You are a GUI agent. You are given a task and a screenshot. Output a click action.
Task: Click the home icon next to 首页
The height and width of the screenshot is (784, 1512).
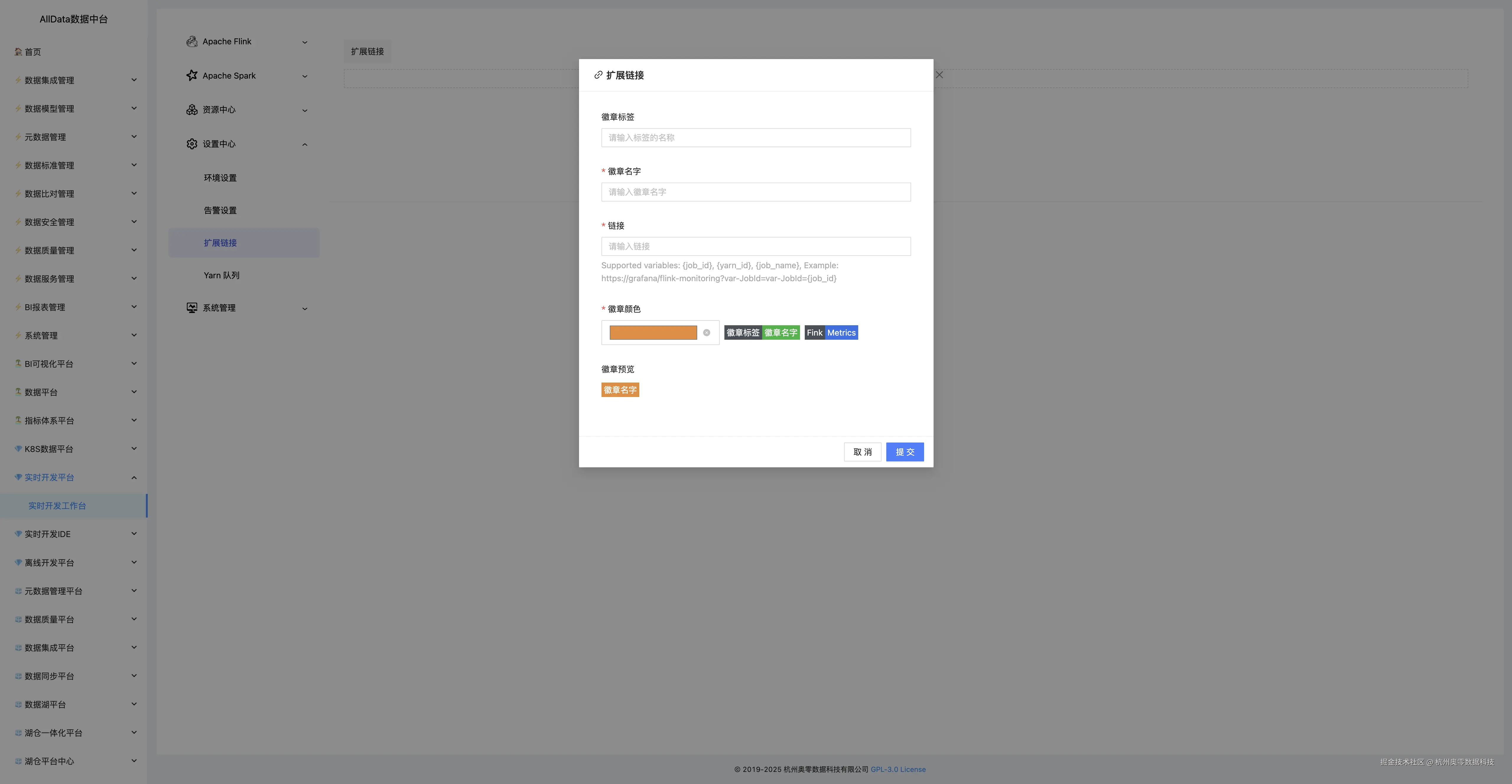click(18, 52)
